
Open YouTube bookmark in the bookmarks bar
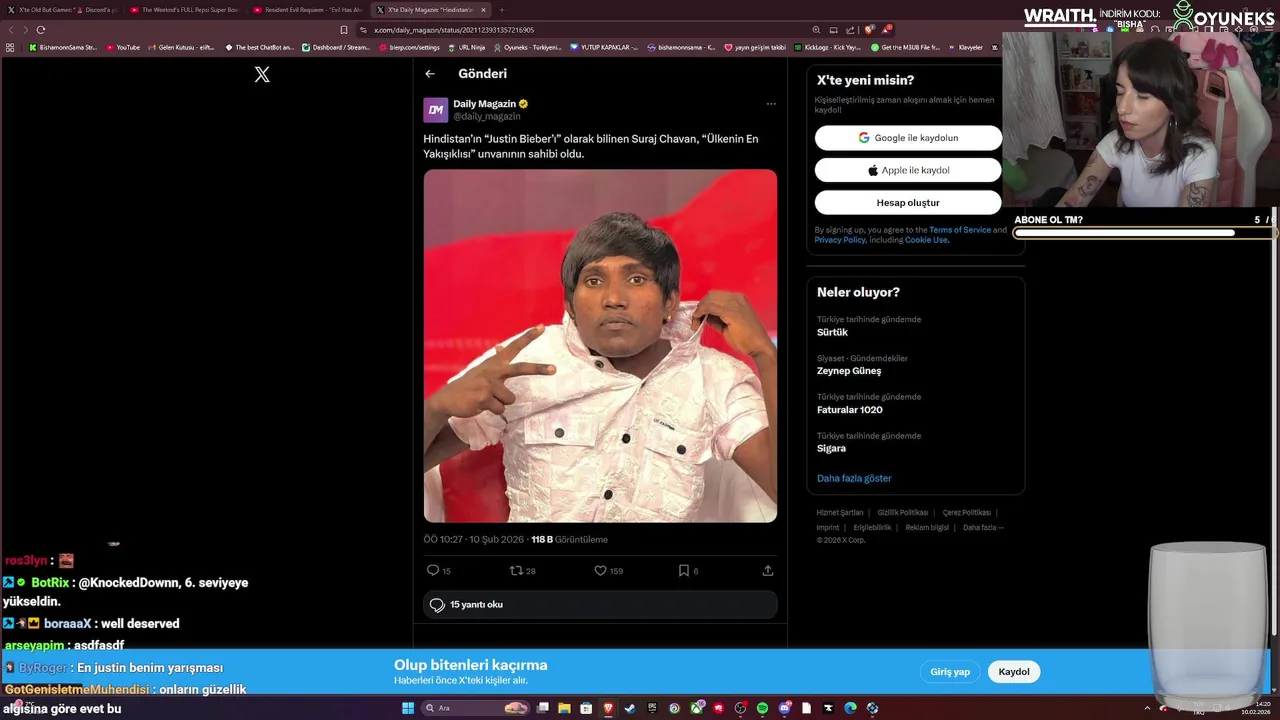tap(123, 47)
